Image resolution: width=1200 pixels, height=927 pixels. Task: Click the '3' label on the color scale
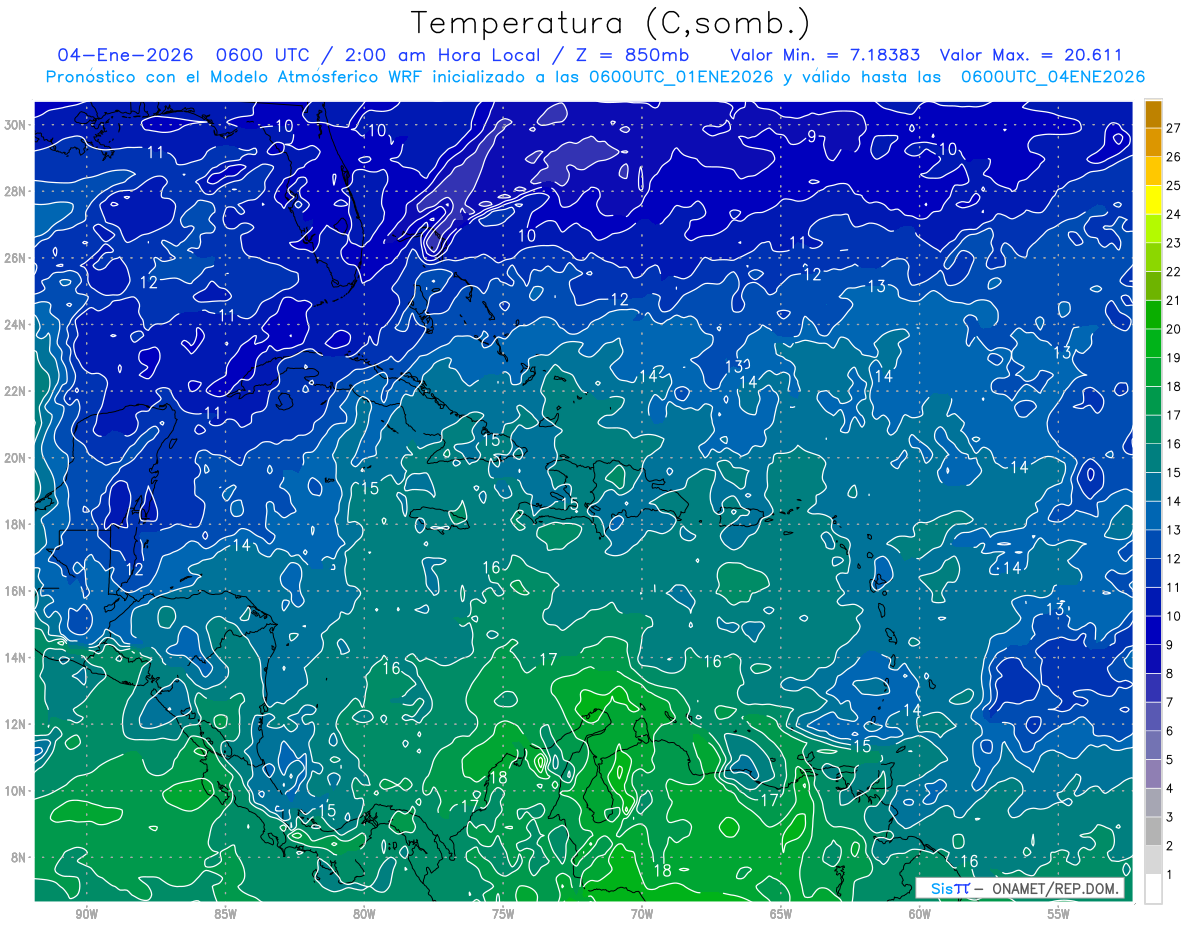[1169, 817]
